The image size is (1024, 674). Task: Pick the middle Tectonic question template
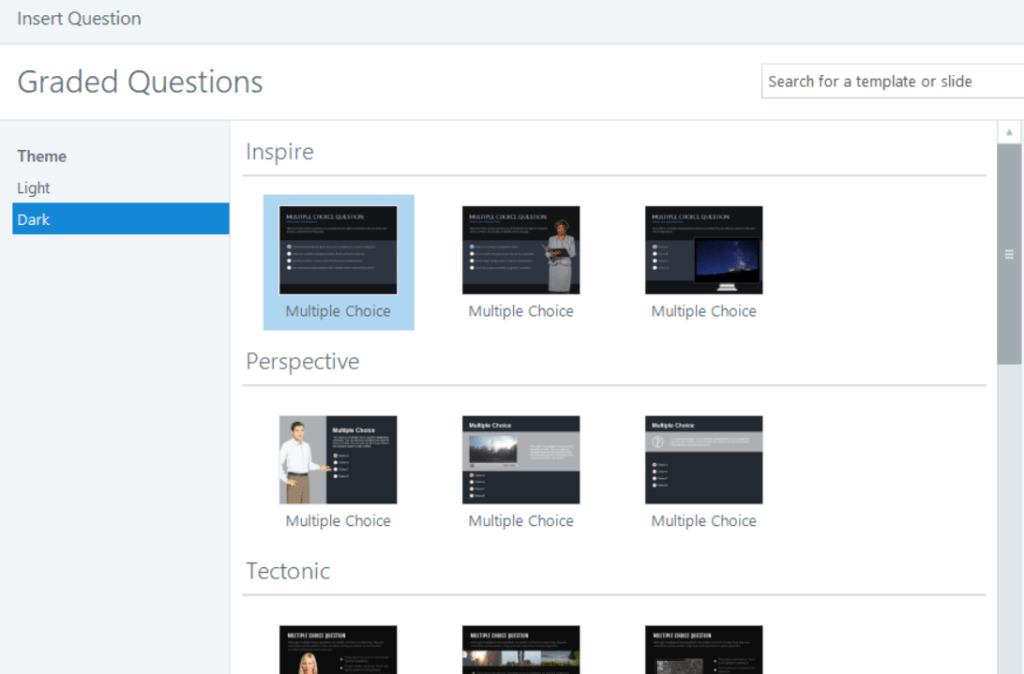(520, 652)
